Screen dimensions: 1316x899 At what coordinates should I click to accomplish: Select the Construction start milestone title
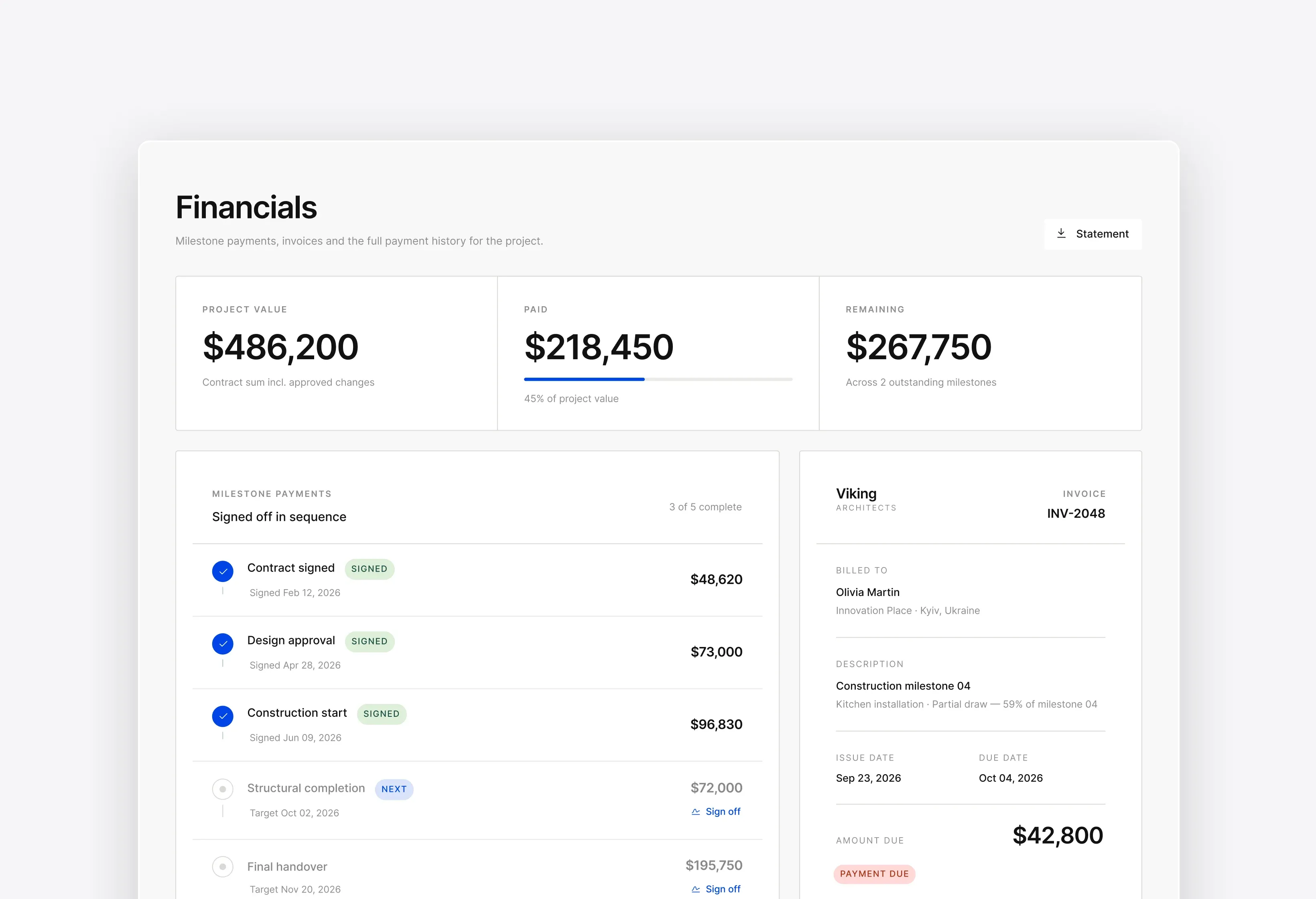297,713
